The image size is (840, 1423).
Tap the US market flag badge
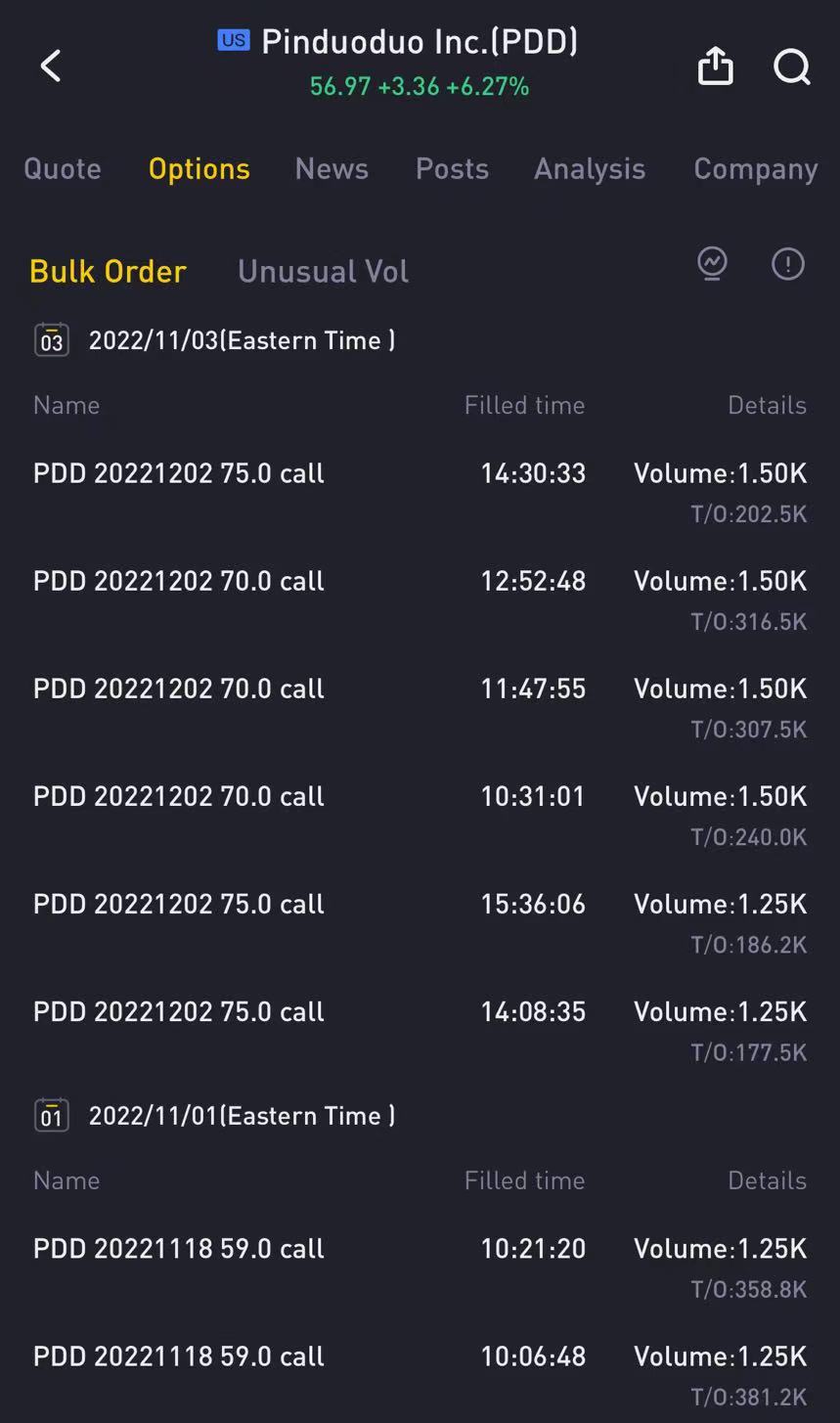pos(234,40)
